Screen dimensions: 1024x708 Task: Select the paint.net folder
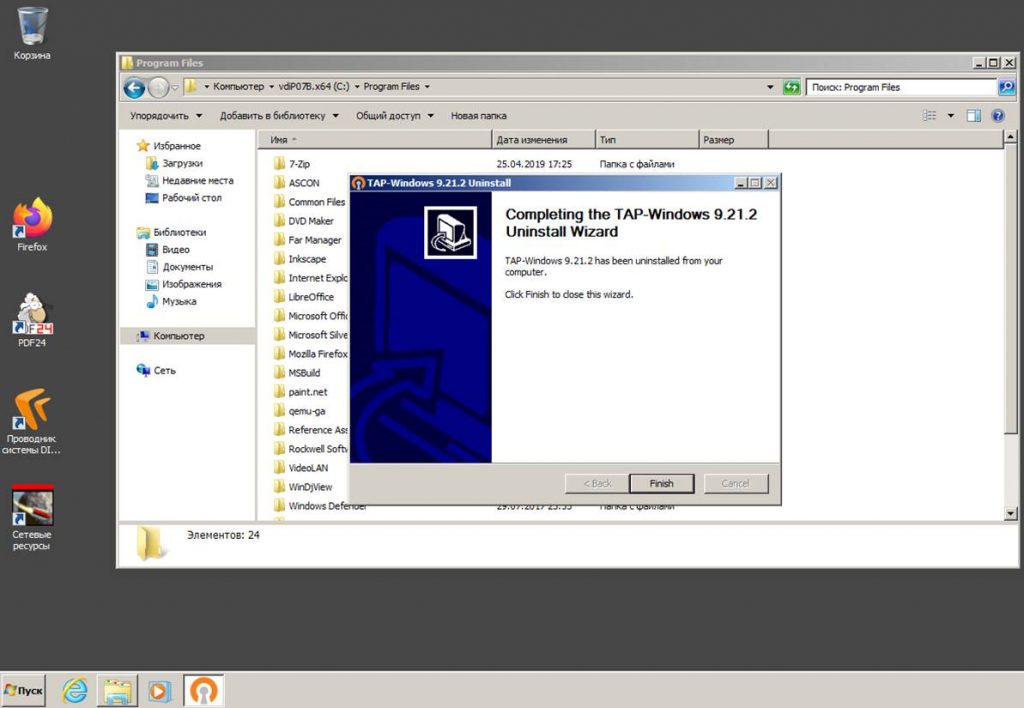300,392
